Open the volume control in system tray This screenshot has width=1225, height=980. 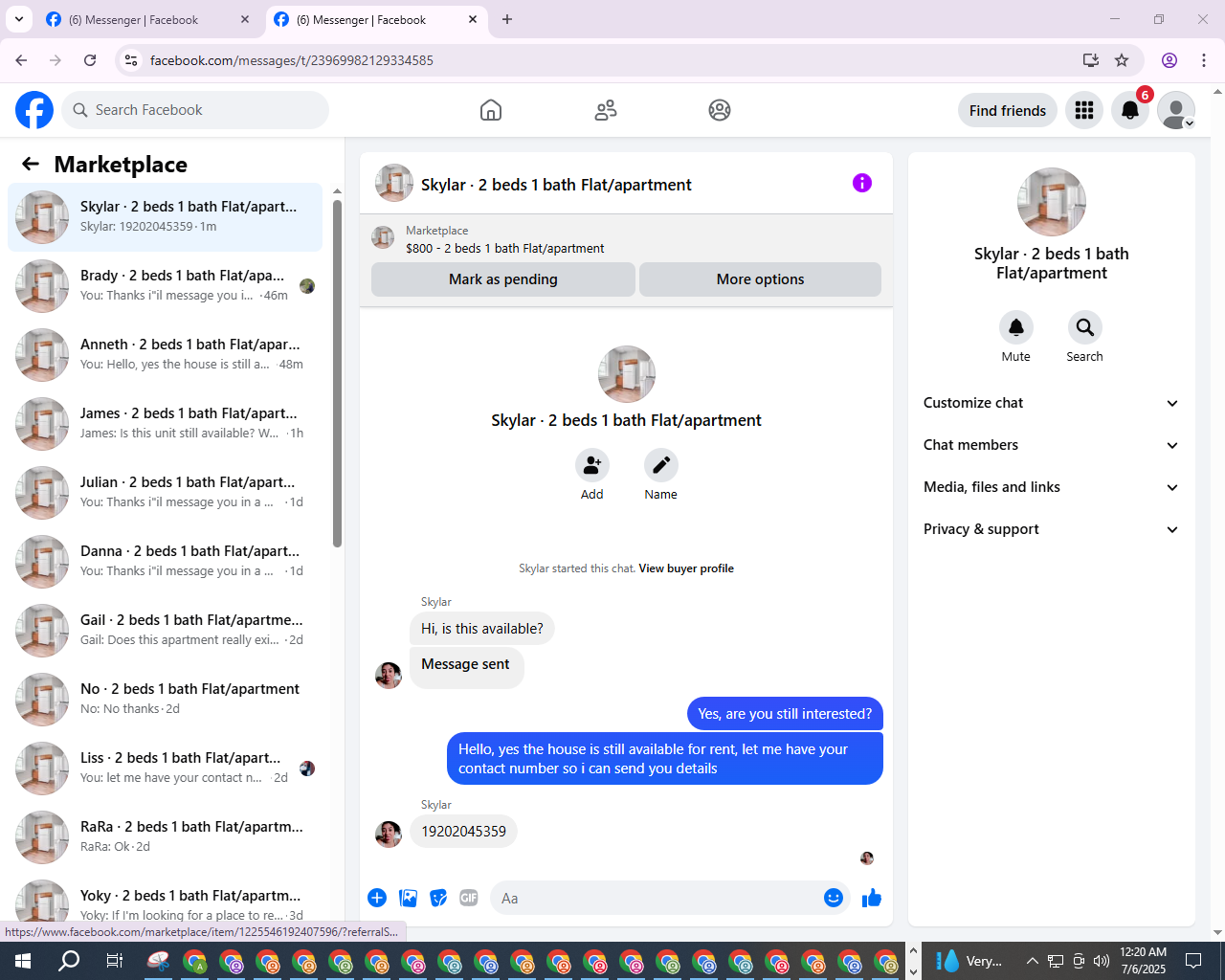(x=1102, y=961)
